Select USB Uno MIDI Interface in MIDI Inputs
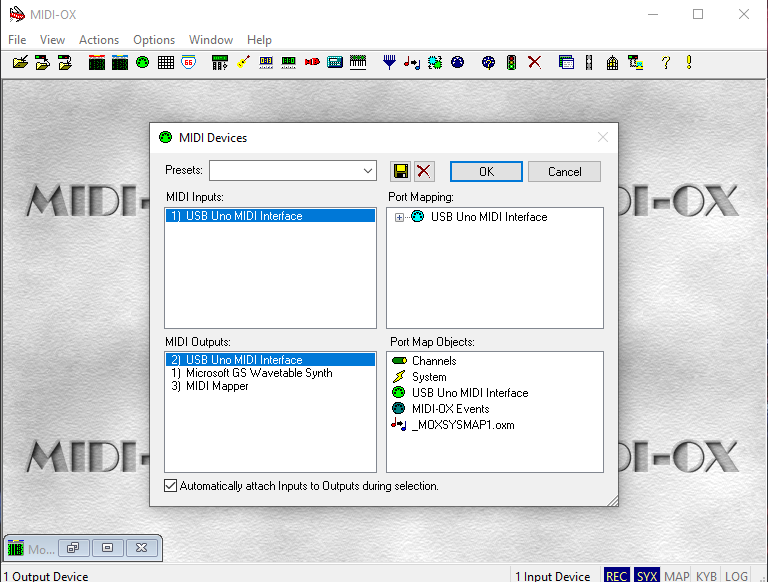 point(270,216)
